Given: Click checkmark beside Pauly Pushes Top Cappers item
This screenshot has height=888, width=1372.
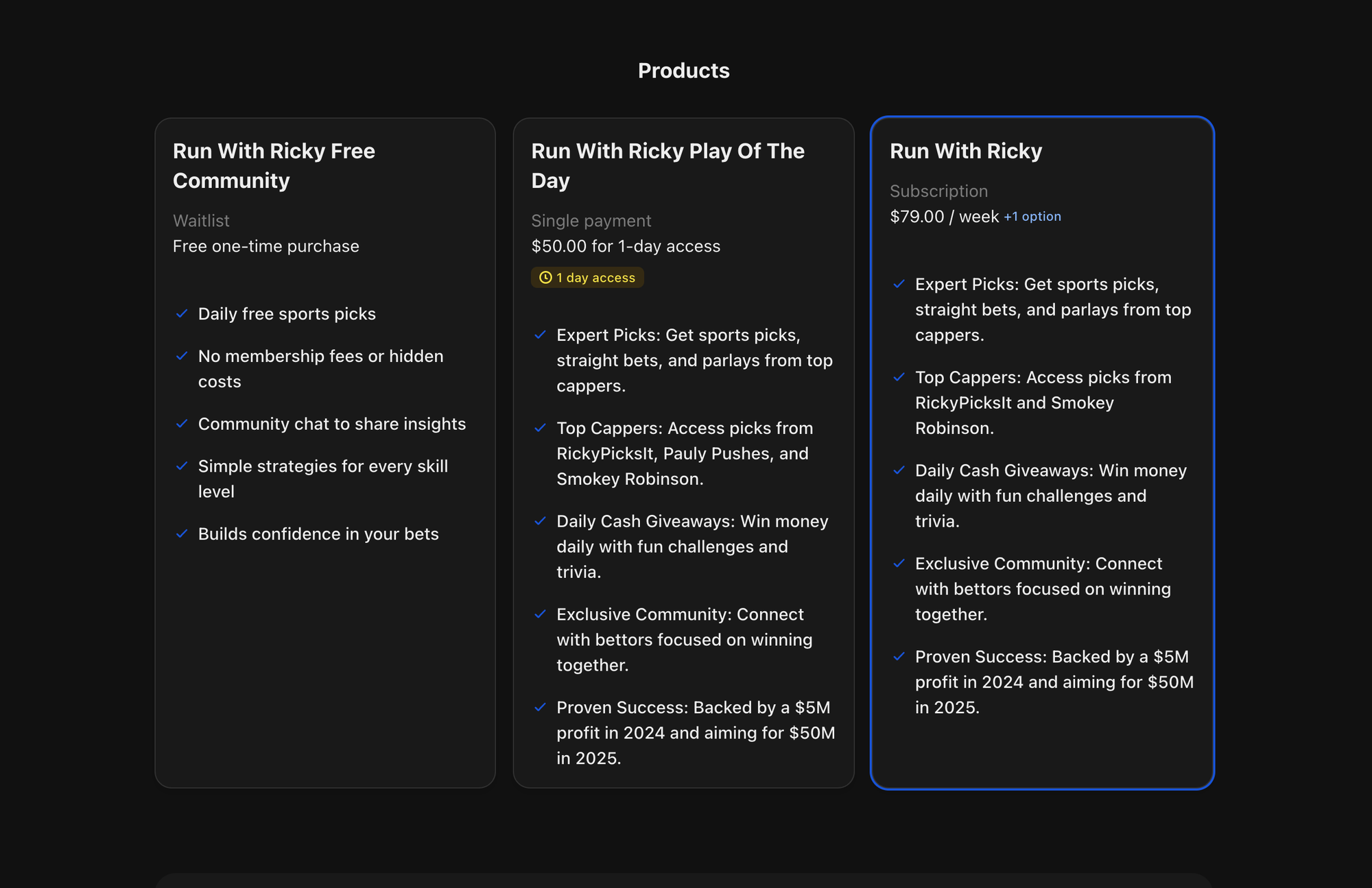Looking at the screenshot, I should coord(540,428).
